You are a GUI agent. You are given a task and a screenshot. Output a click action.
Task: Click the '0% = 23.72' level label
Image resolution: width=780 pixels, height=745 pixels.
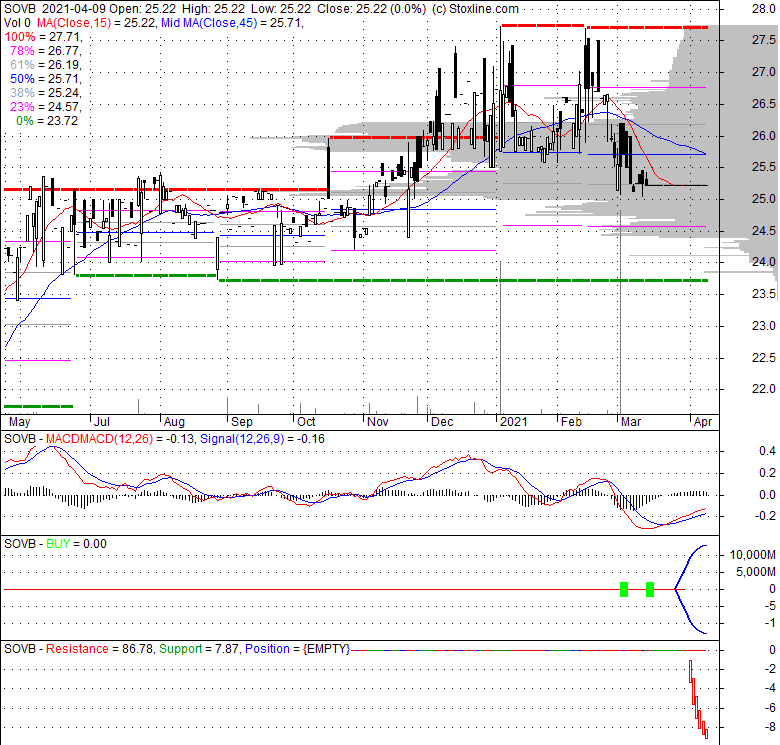pos(47,120)
